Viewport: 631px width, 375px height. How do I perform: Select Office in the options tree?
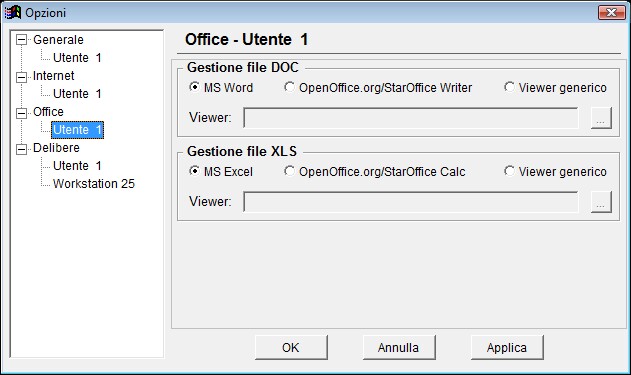coord(48,112)
